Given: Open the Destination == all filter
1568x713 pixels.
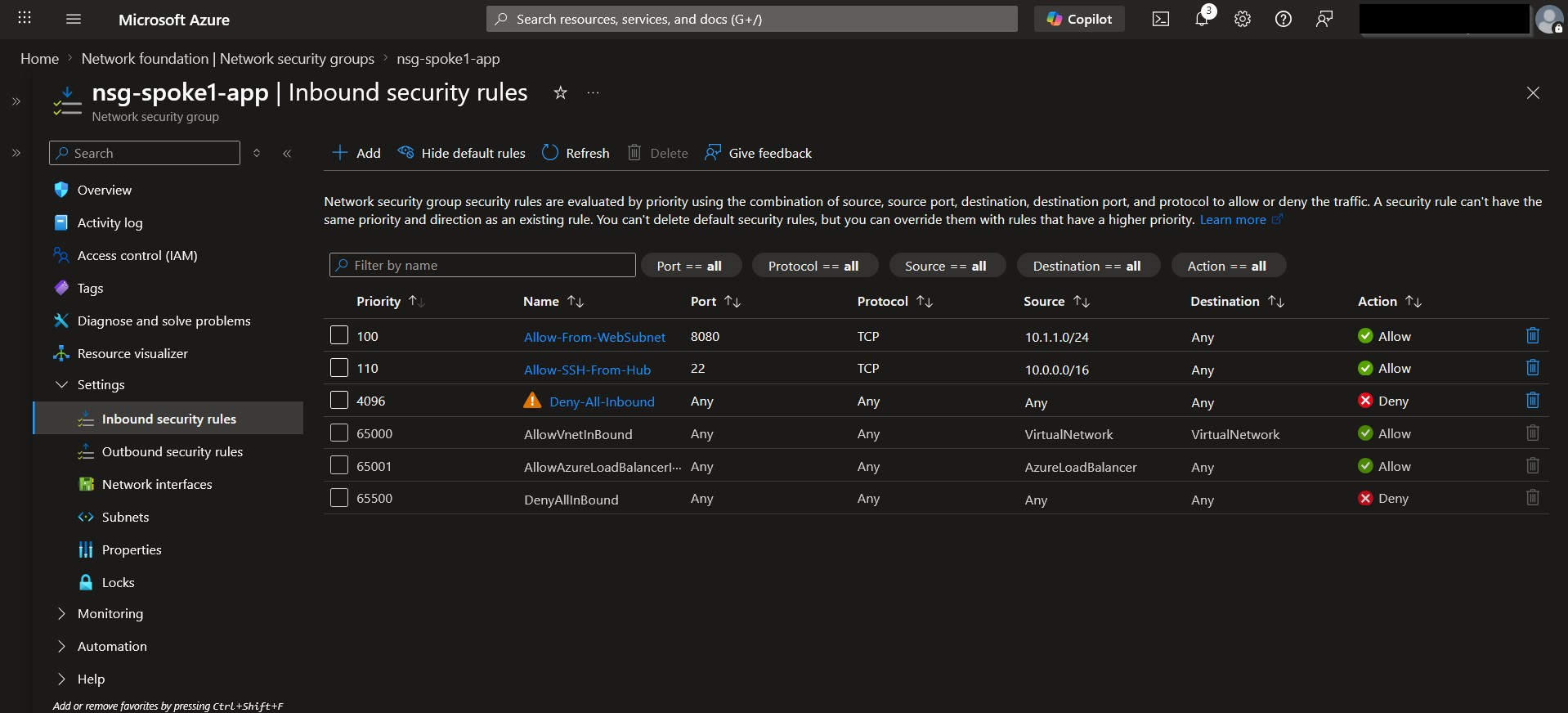Looking at the screenshot, I should tap(1088, 266).
